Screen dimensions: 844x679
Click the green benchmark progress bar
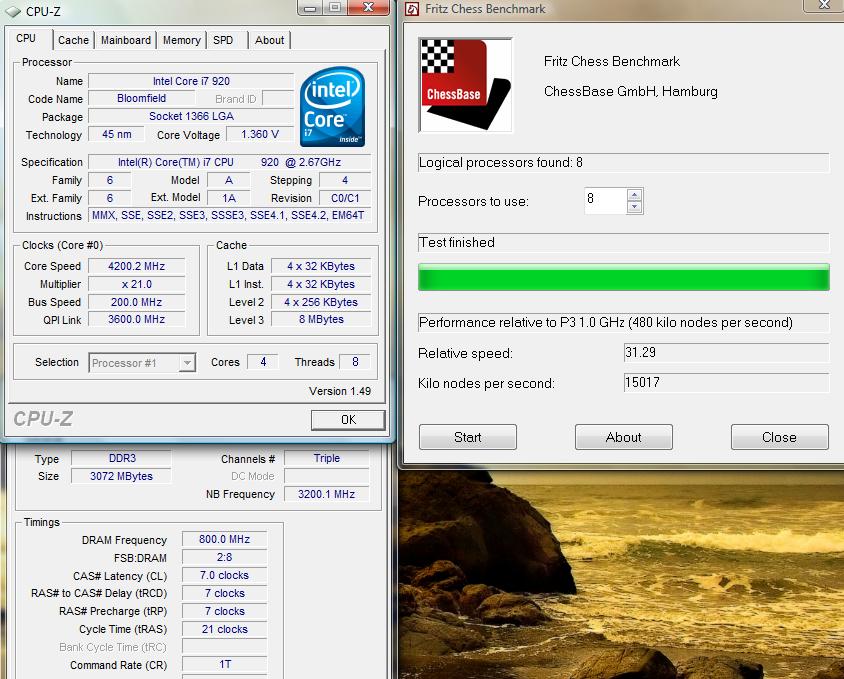pos(623,277)
